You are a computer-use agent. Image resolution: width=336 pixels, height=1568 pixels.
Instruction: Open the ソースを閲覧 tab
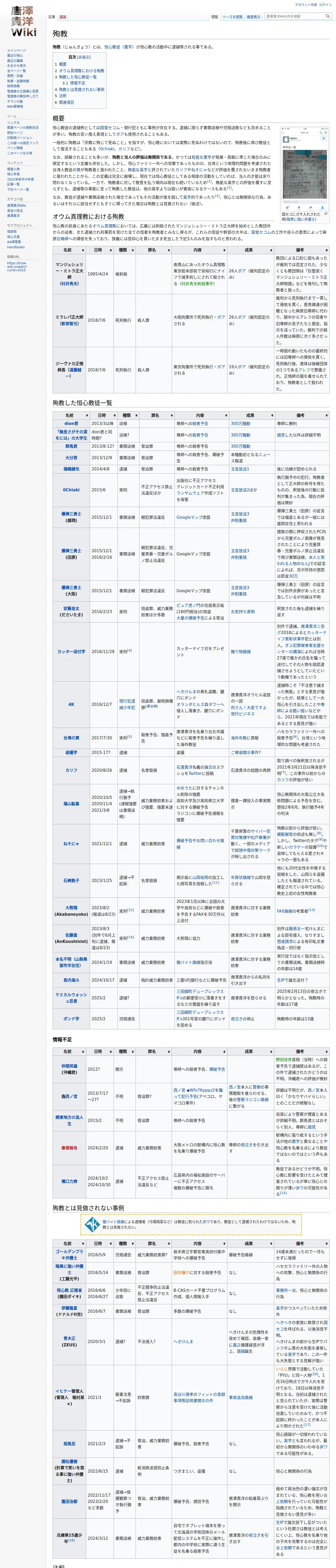pyautogui.click(x=232, y=17)
